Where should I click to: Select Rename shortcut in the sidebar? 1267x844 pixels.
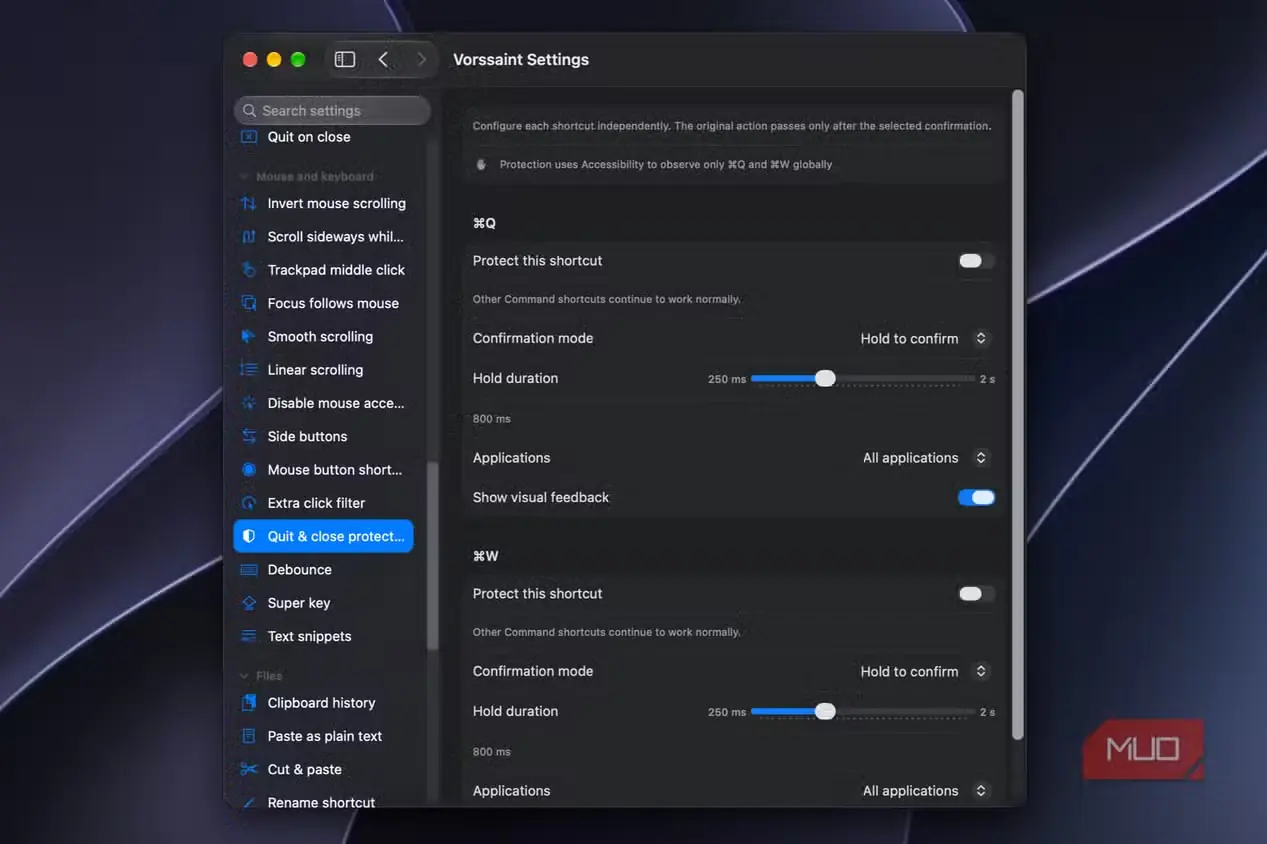point(323,802)
